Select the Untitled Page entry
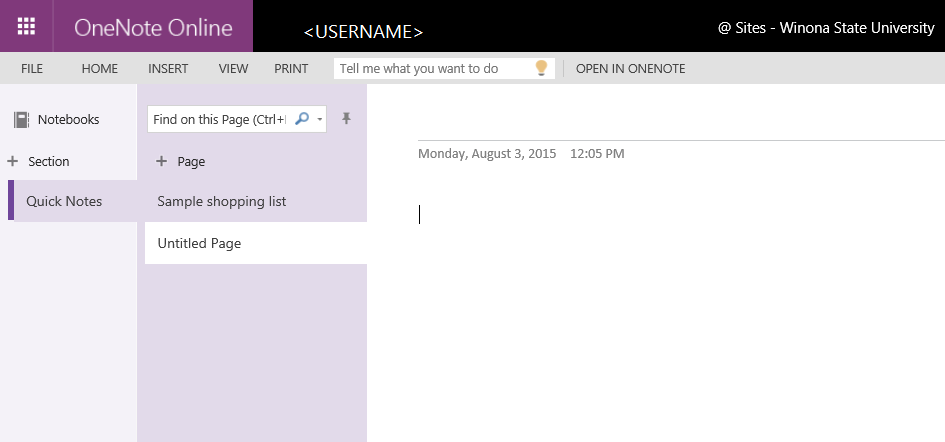The image size is (945, 442). coord(199,243)
